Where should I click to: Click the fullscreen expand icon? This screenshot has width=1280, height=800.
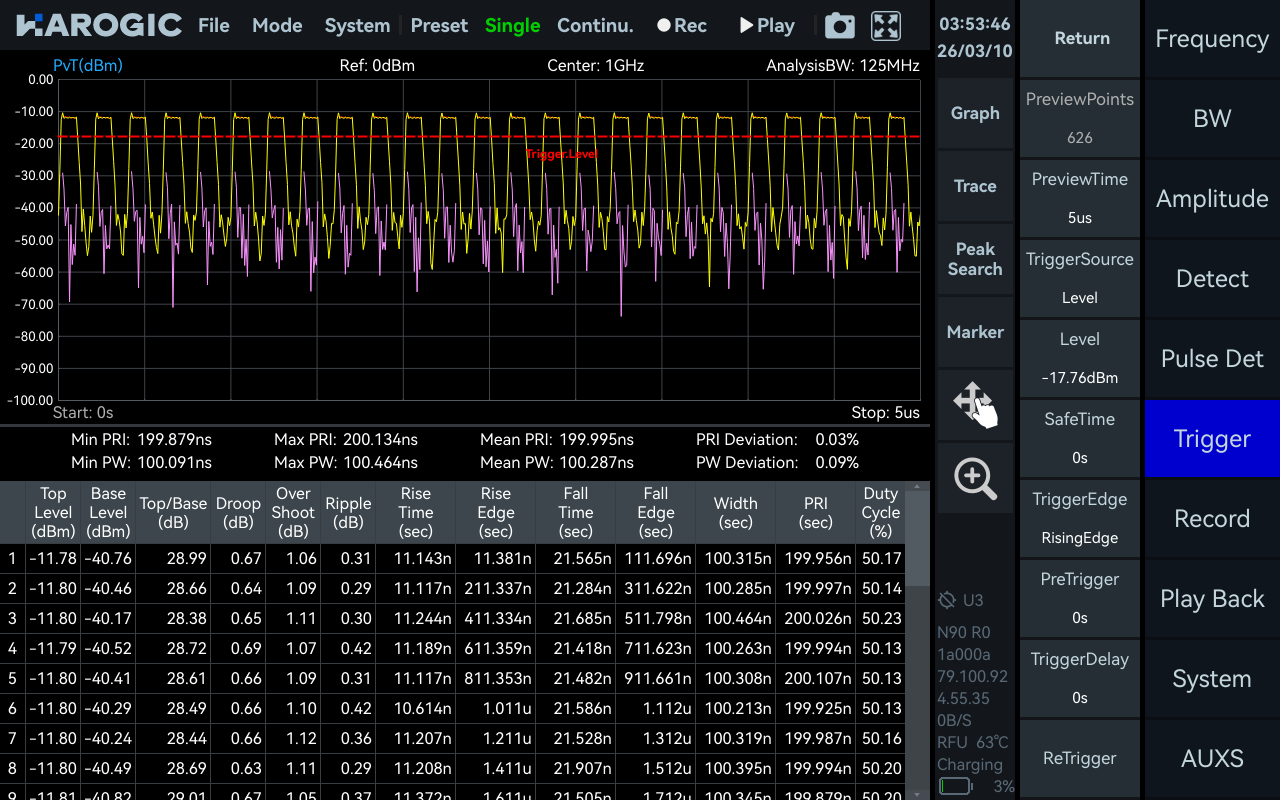tap(885, 25)
